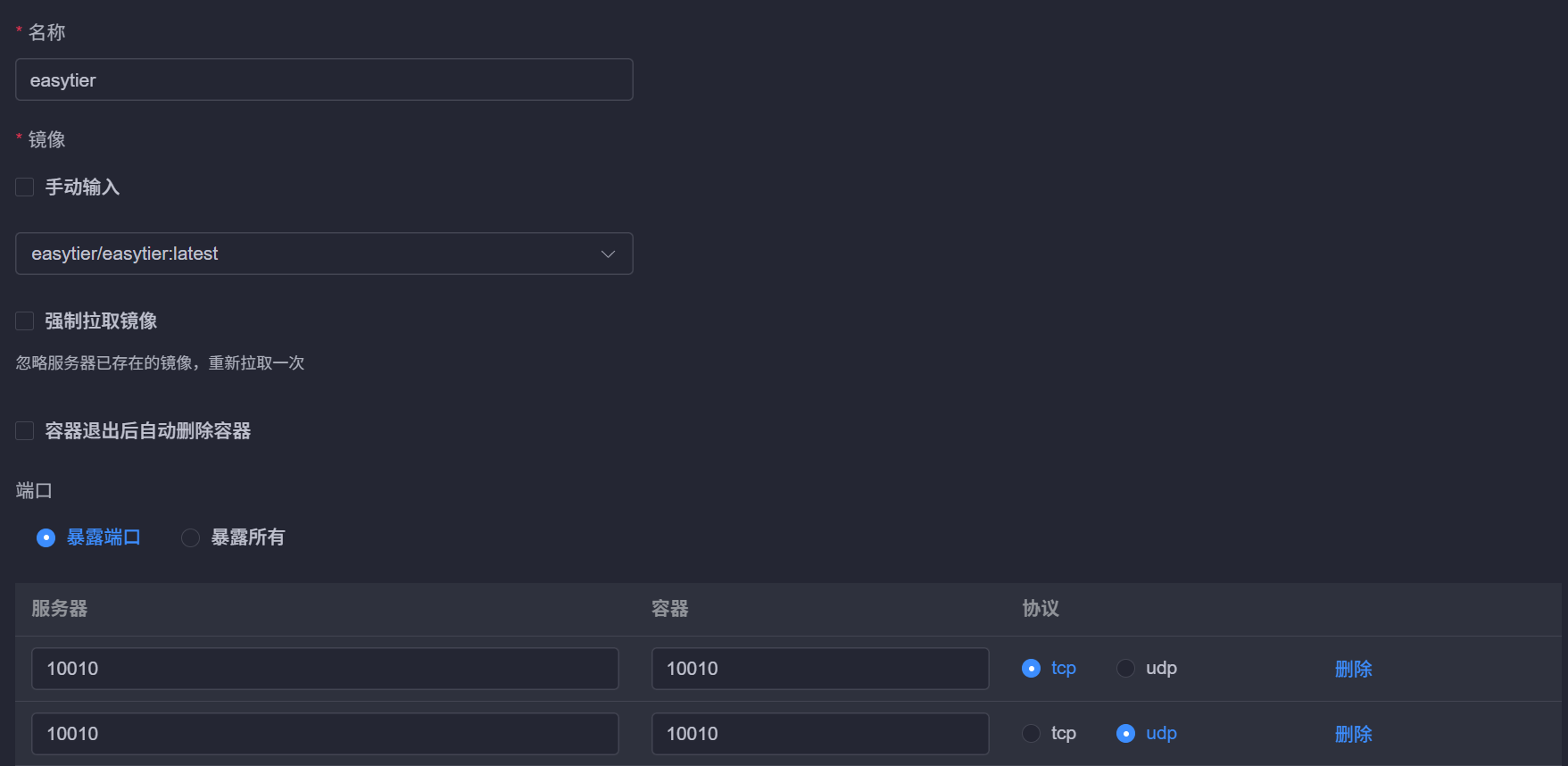This screenshot has width=1568, height=766.
Task: Click container port field in first port row
Action: point(819,669)
